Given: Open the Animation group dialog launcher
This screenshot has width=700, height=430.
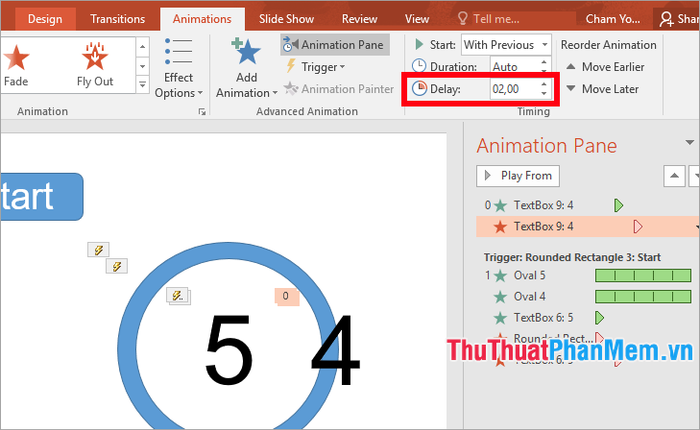Looking at the screenshot, I should [x=202, y=112].
